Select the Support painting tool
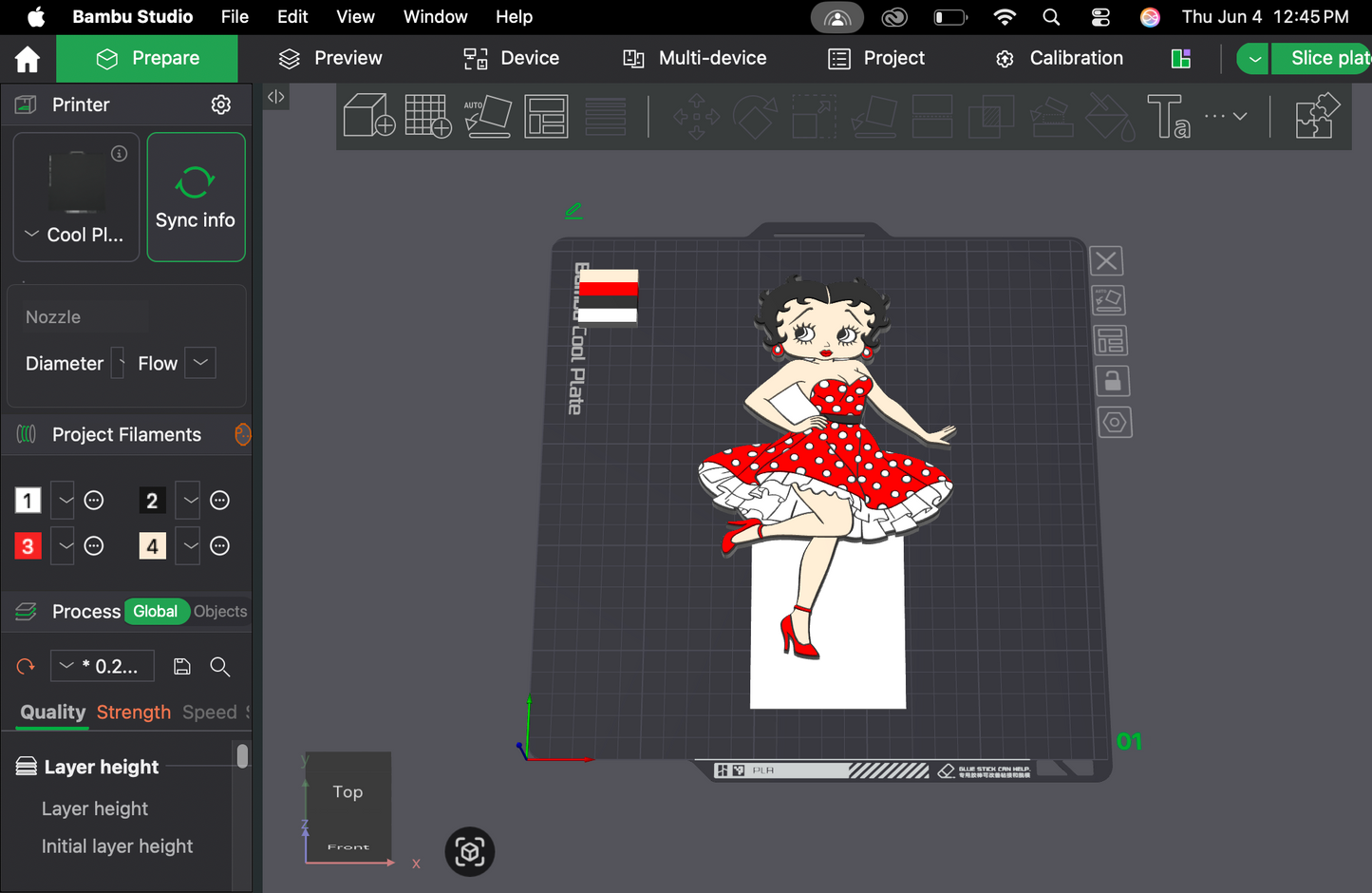The image size is (1372, 893). point(1051,117)
